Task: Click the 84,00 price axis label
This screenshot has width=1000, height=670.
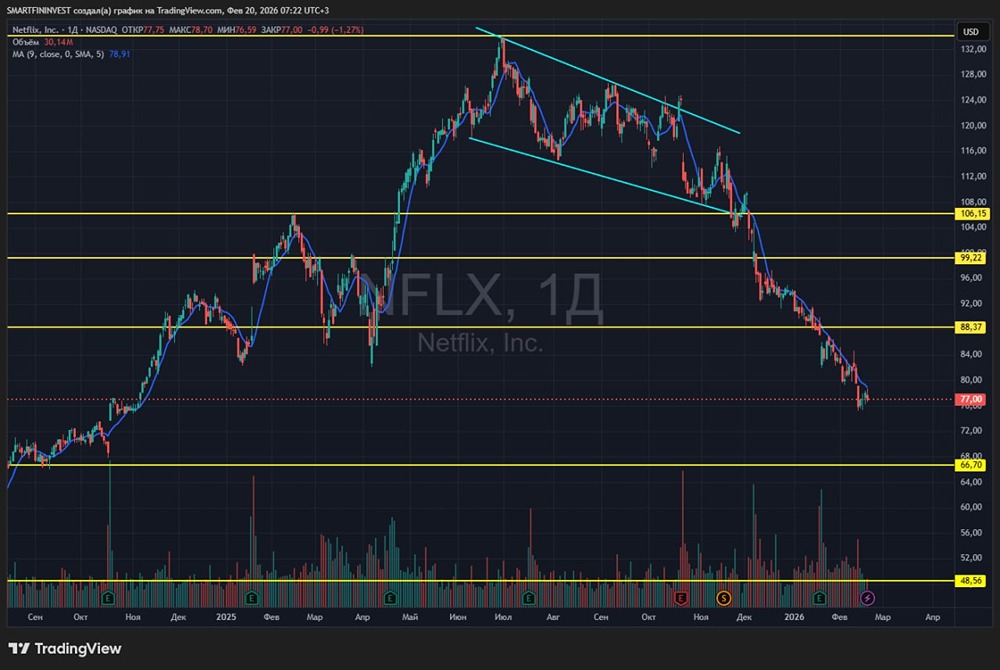Action: pyautogui.click(x=973, y=354)
